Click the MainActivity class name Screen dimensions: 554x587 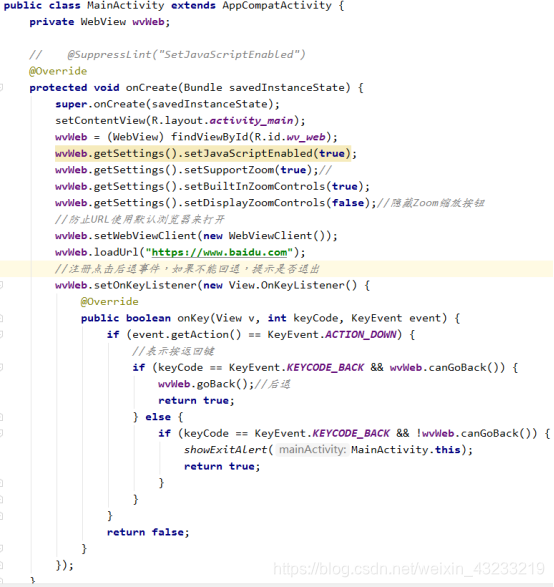pos(125,6)
